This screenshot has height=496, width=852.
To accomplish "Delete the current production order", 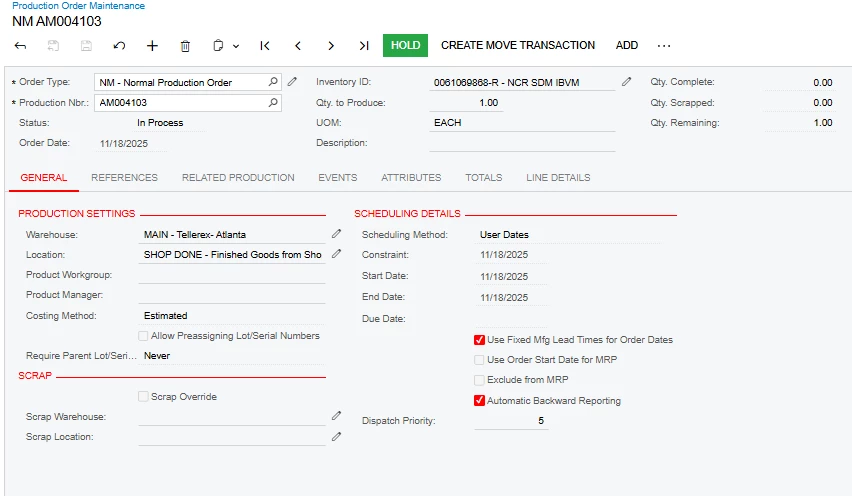I will [x=185, y=46].
